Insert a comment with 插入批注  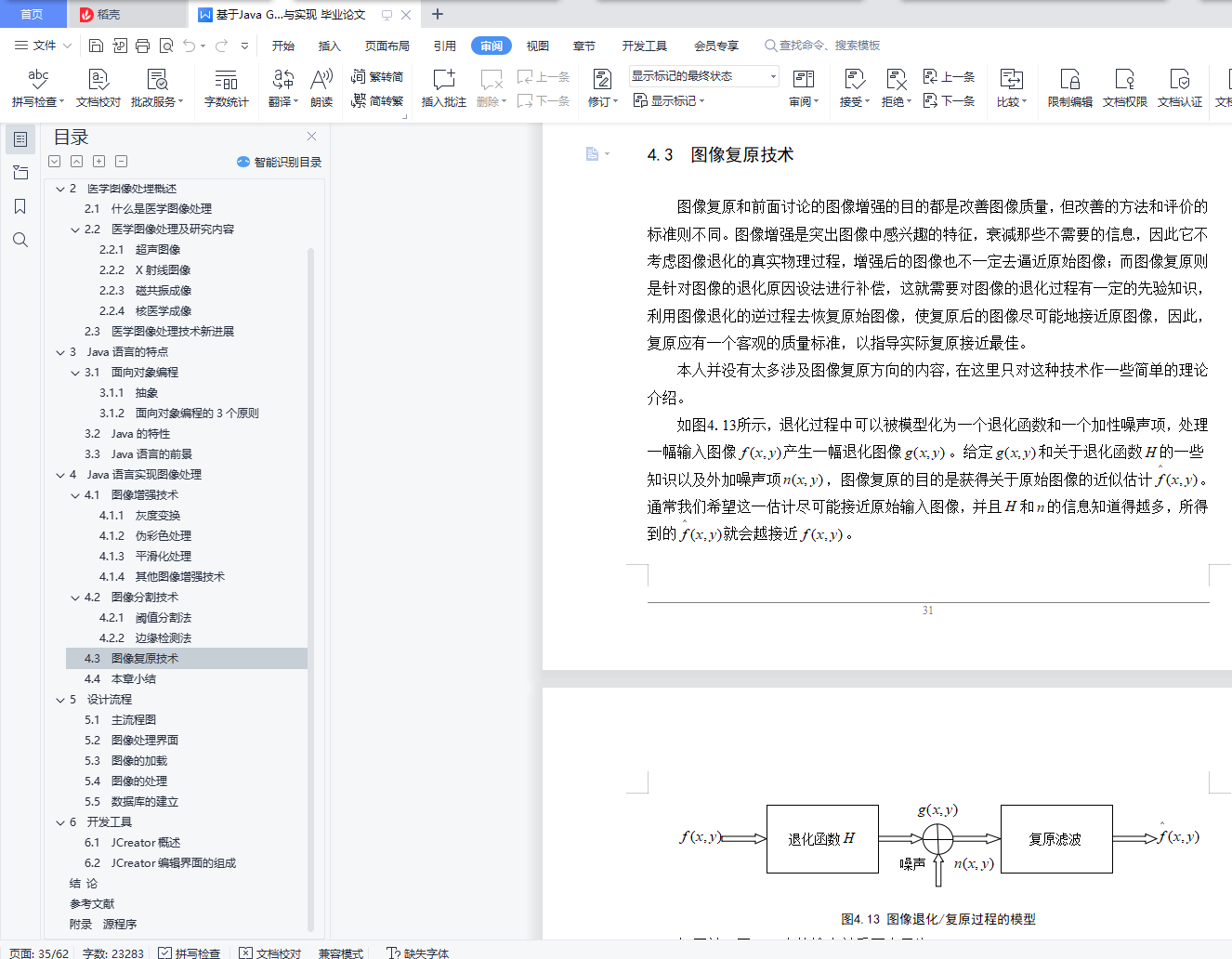coord(444,87)
